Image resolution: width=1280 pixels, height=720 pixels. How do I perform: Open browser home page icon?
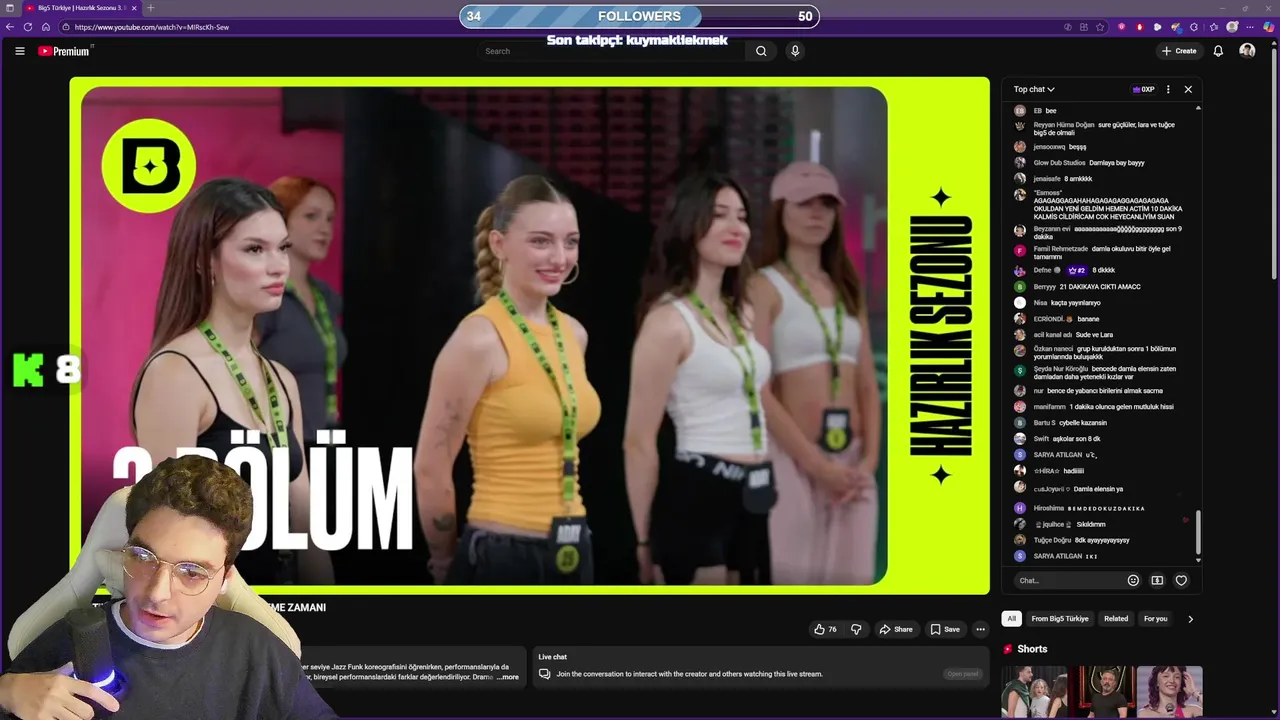click(45, 27)
